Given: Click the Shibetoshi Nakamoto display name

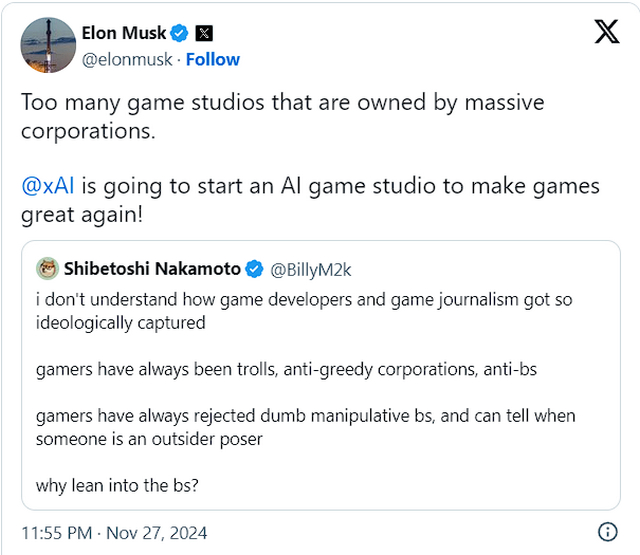Looking at the screenshot, I should [x=152, y=269].
